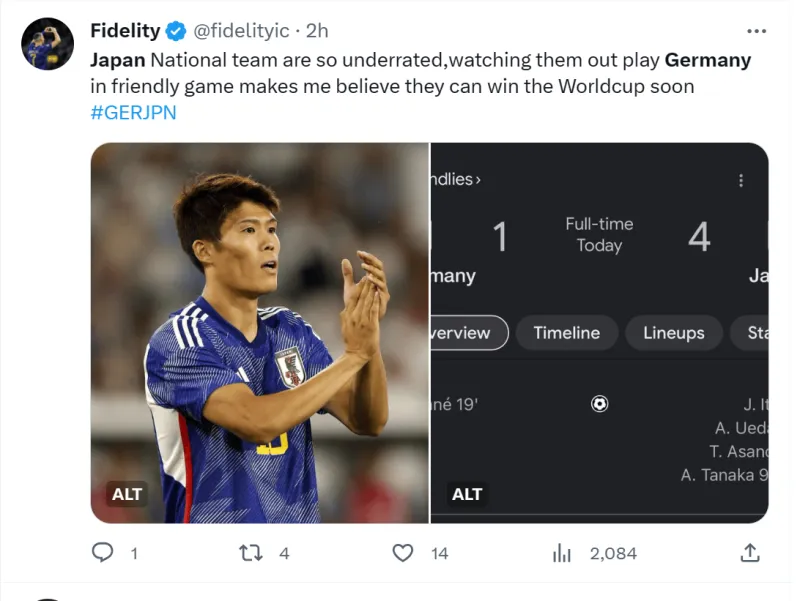The image size is (800, 601).
Task: View analytics via the bar chart icon
Action: coord(562,553)
